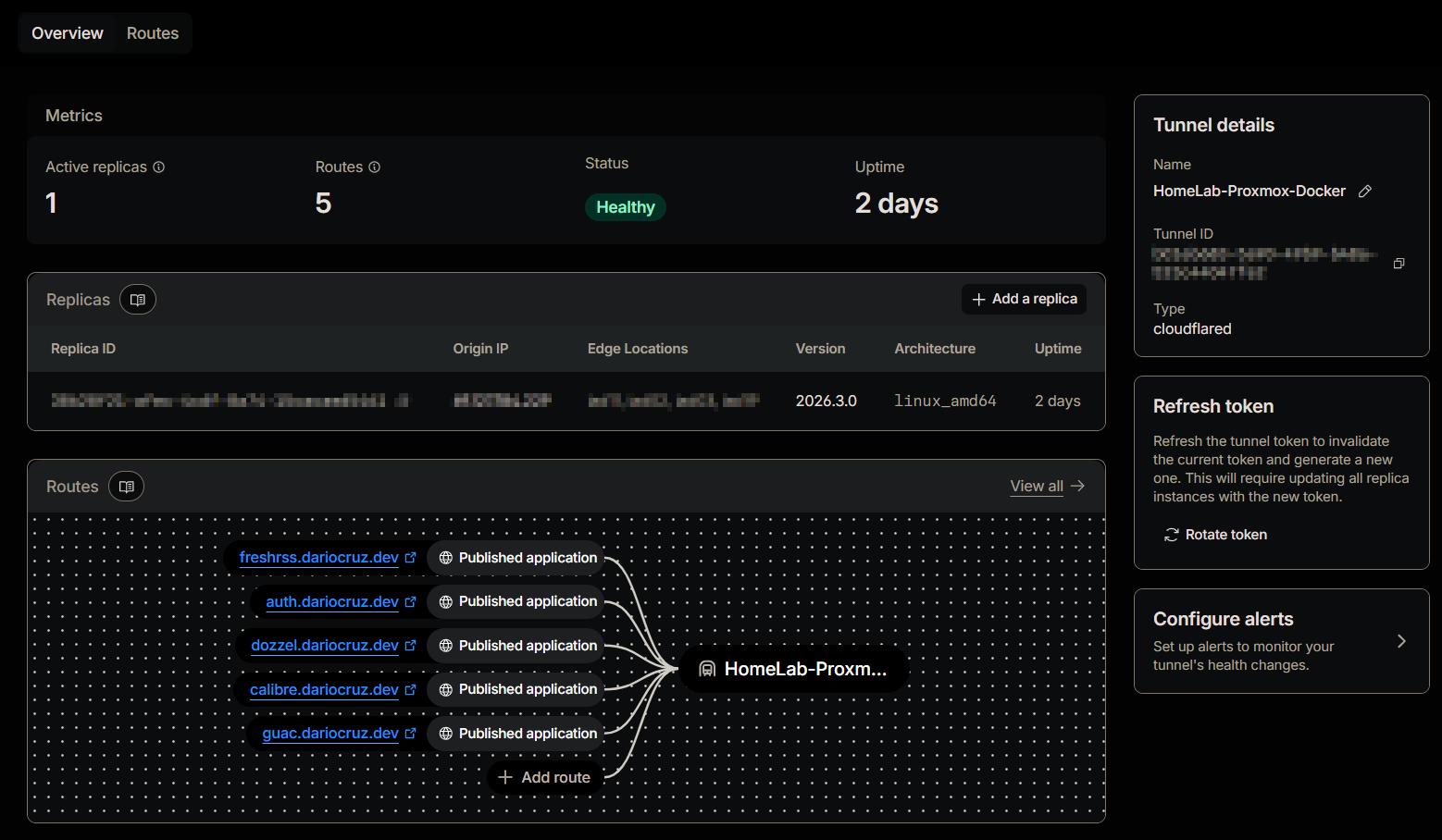
Task: Click the Edge Locations column header
Action: pos(638,349)
